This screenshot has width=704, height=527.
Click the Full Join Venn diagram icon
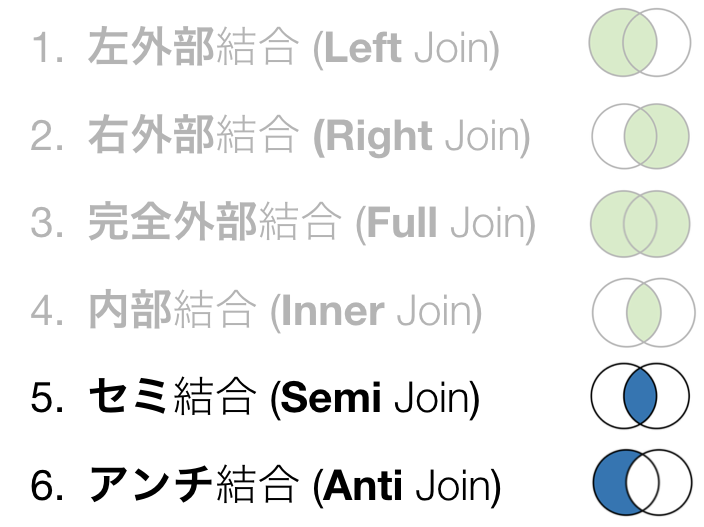tap(640, 224)
